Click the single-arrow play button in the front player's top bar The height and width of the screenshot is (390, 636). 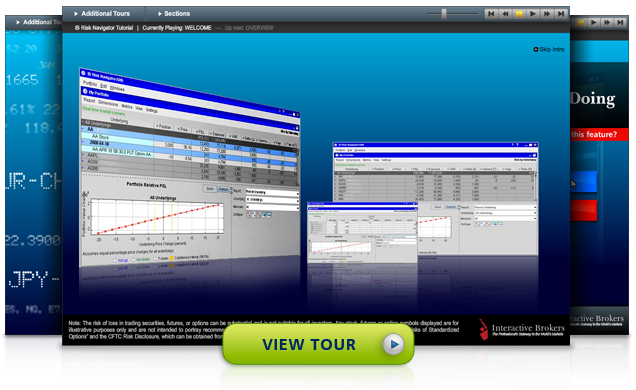click(x=533, y=14)
